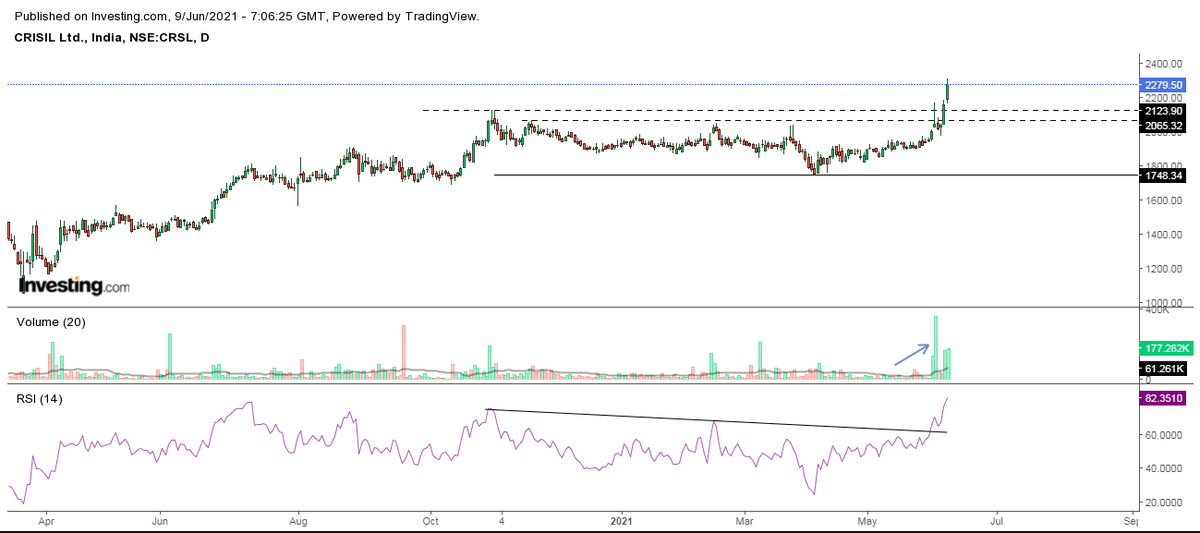Click the Apr date on time axis
The height and width of the screenshot is (533, 1200).
coord(47,521)
